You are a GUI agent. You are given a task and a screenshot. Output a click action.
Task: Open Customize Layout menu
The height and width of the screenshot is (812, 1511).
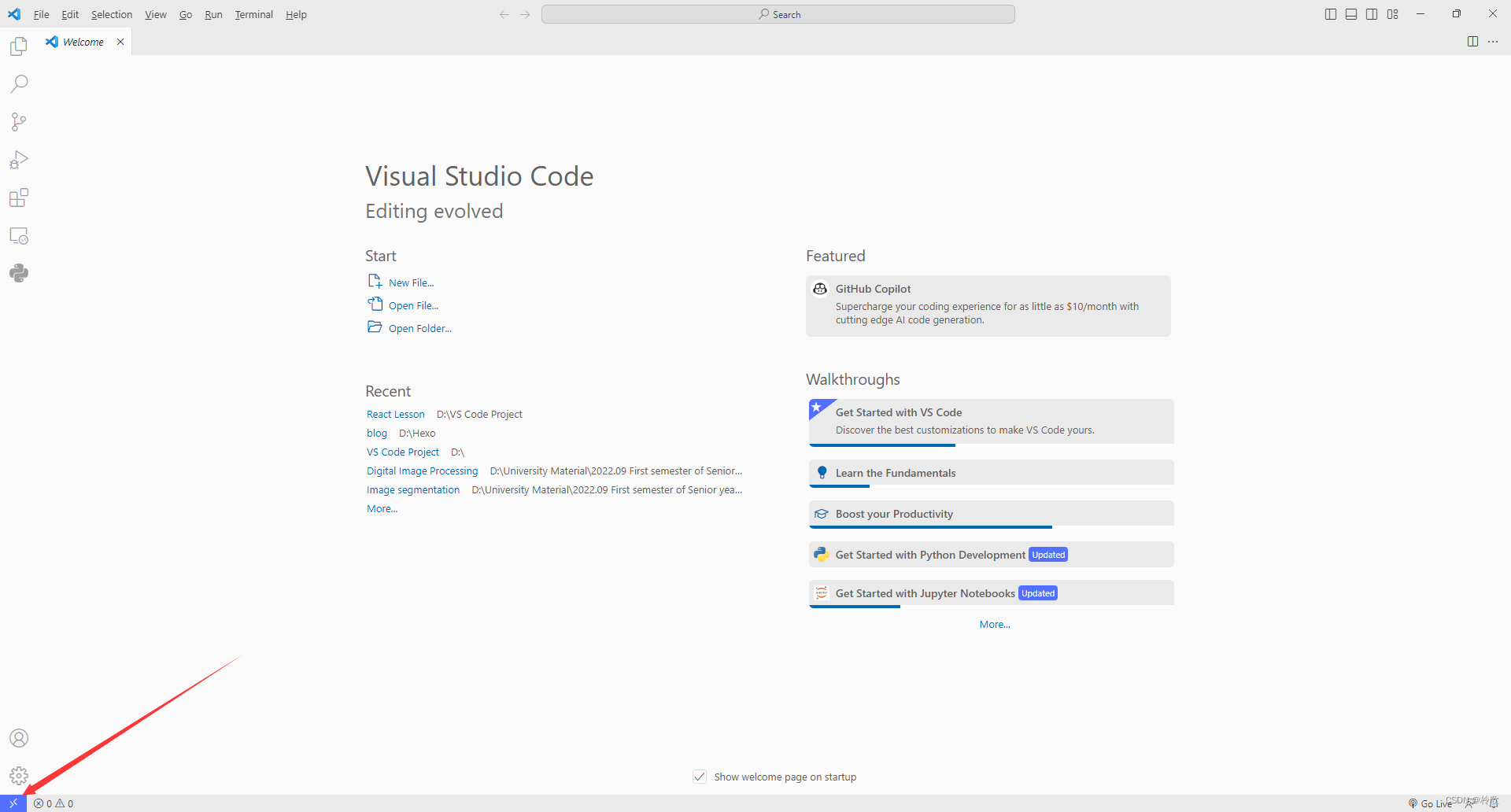(x=1393, y=14)
